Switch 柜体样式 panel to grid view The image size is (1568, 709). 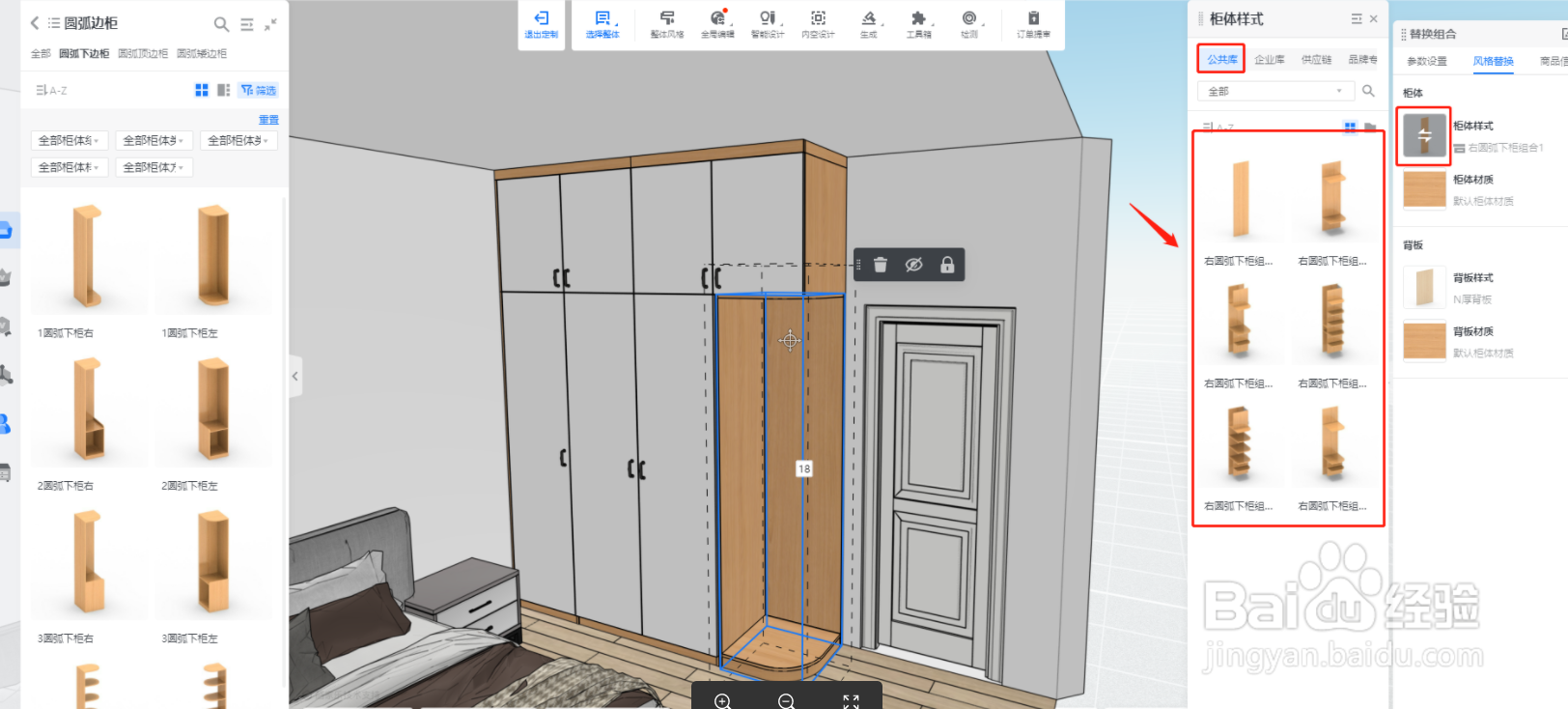(x=1351, y=128)
